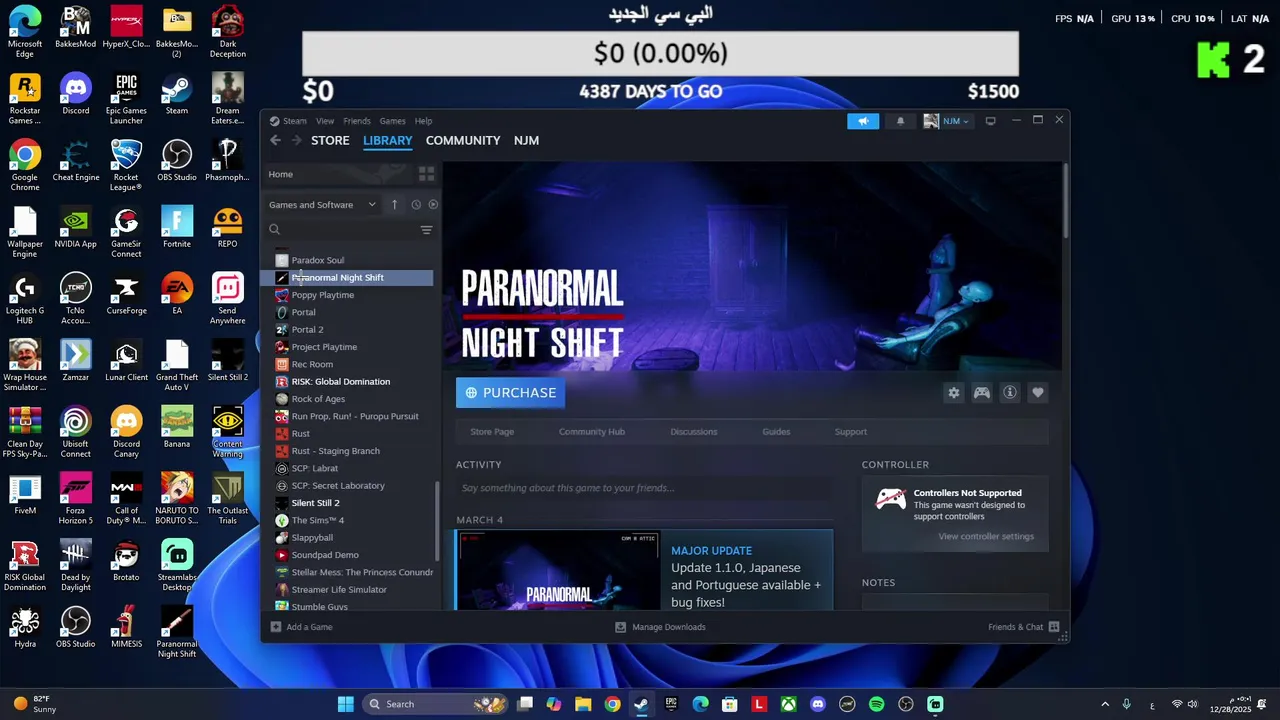This screenshot has height=720, width=1280.
Task: Open the Friends menu
Action: (357, 121)
